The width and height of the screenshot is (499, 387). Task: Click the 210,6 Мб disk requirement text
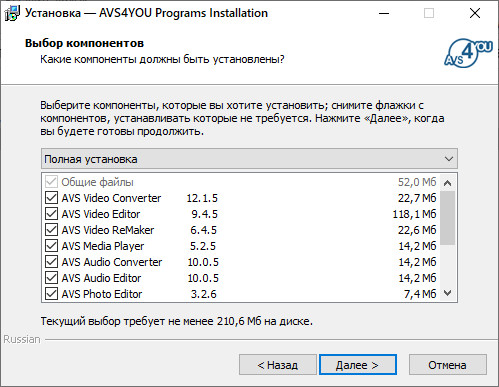pyautogui.click(x=239, y=321)
